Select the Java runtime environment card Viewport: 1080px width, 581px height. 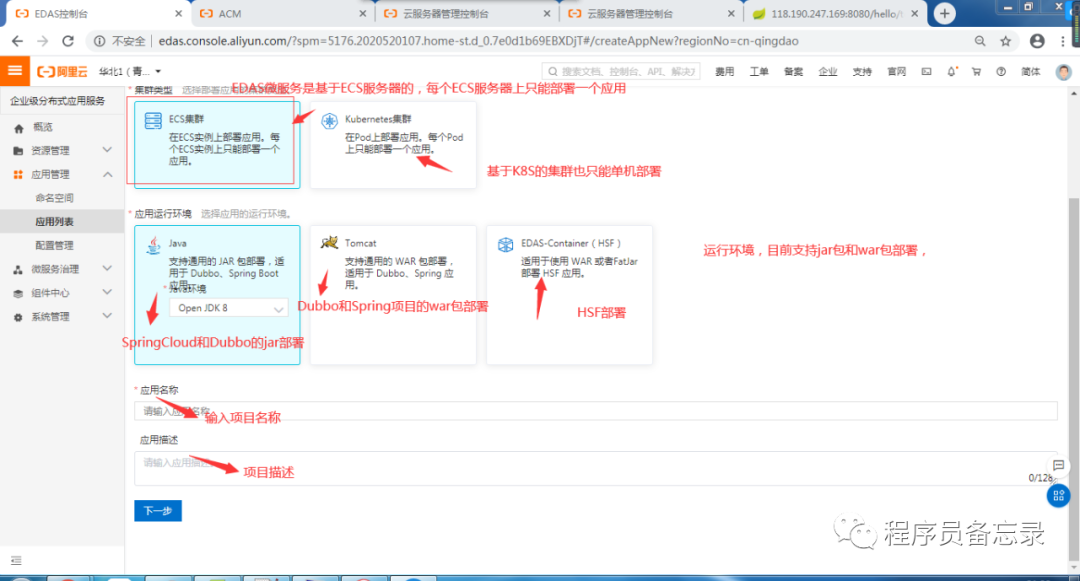pyautogui.click(x=217, y=295)
